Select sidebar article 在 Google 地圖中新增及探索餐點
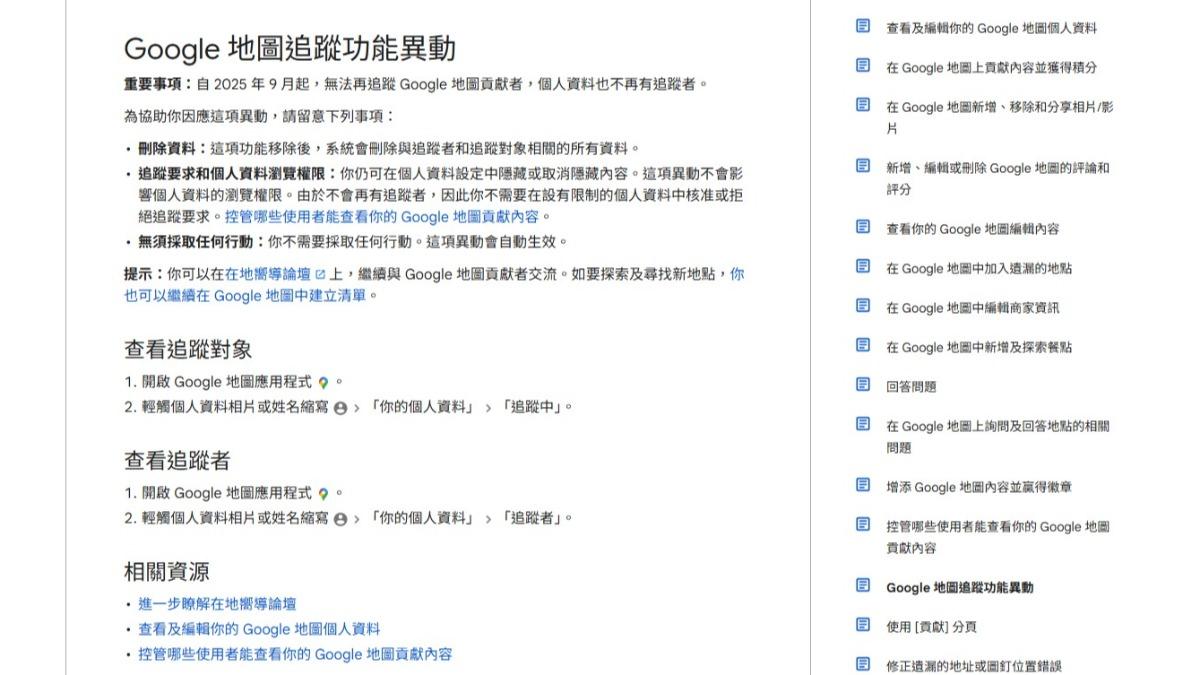Viewport: 1200px width, 675px height. (x=979, y=347)
